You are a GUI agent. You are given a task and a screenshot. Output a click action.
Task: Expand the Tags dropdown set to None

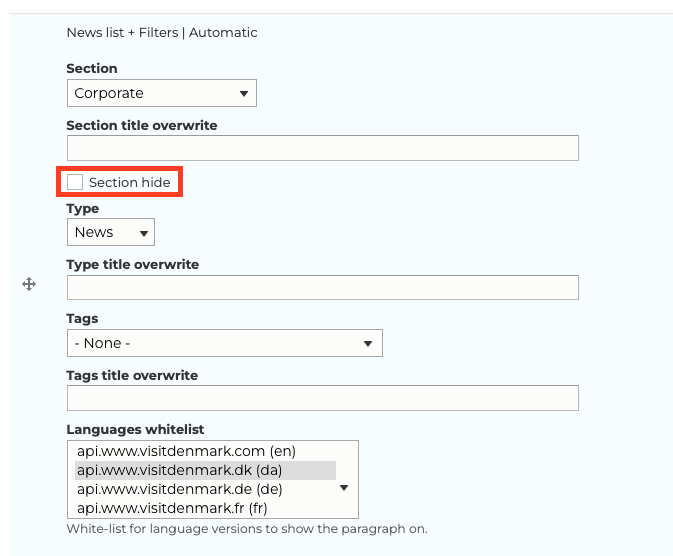pos(225,343)
